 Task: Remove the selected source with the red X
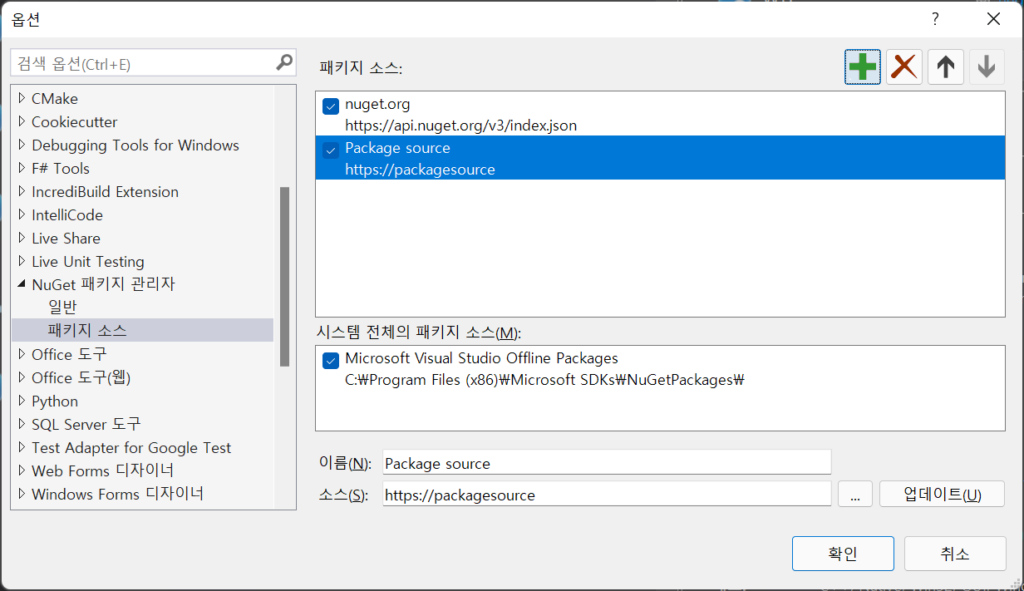[x=904, y=67]
